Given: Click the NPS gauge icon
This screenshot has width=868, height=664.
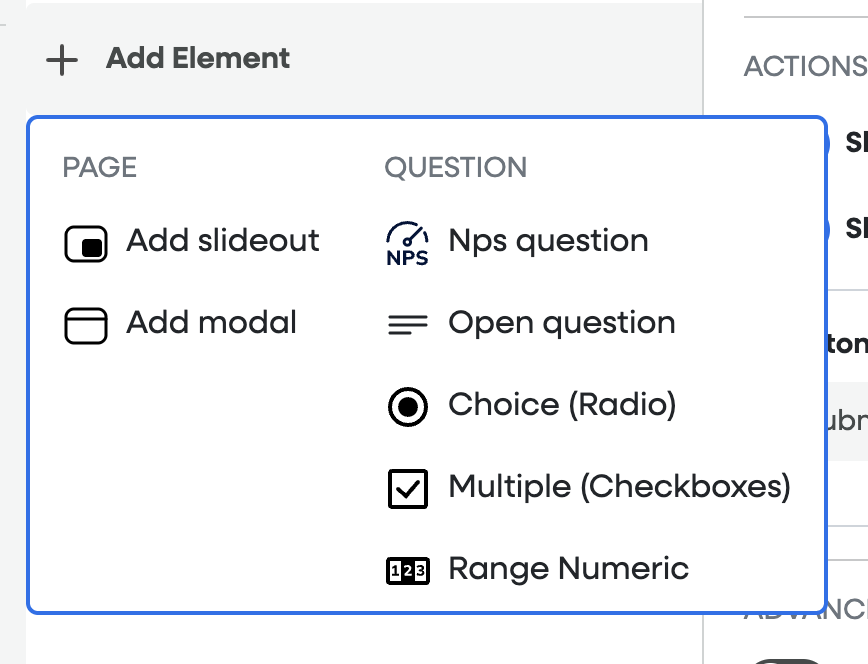Looking at the screenshot, I should [407, 244].
